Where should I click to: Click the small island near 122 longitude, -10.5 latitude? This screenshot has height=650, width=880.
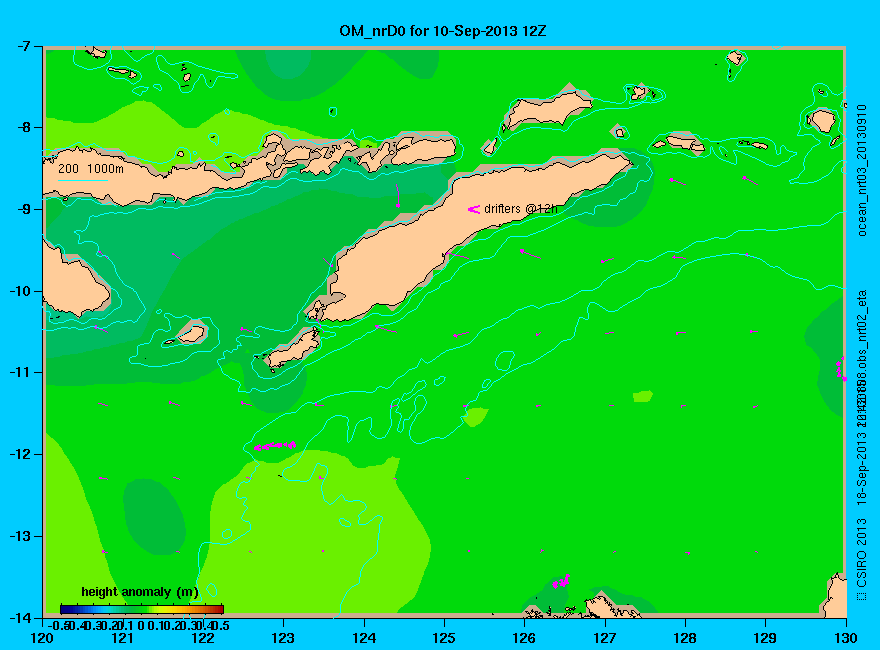(x=190, y=333)
